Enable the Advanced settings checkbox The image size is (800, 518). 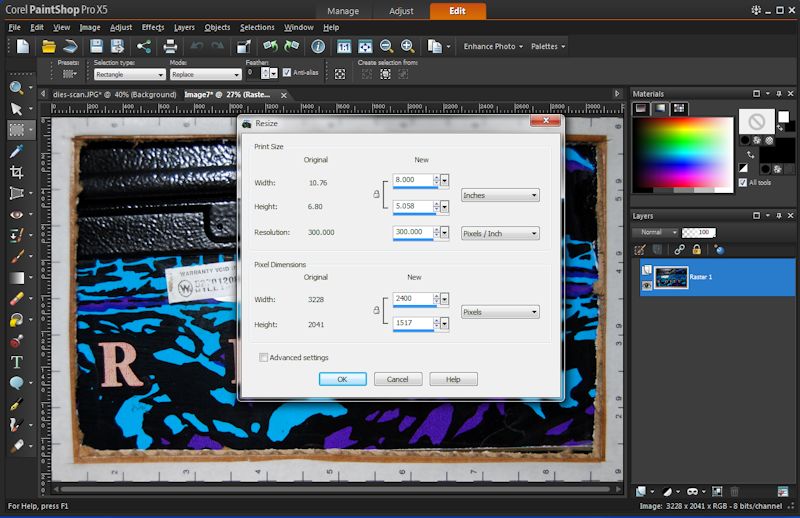point(264,357)
